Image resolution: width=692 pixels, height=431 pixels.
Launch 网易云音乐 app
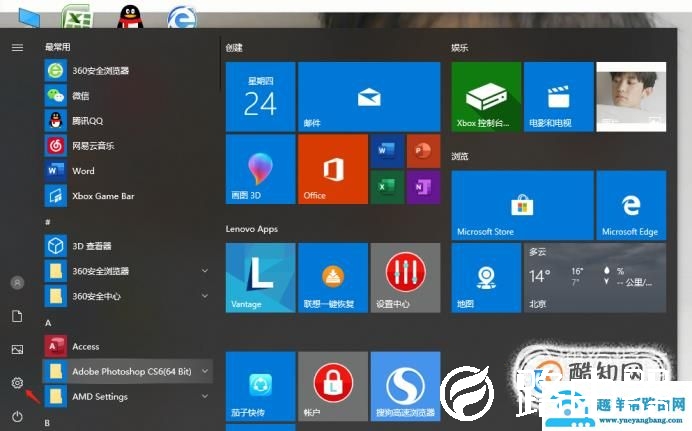(128, 146)
